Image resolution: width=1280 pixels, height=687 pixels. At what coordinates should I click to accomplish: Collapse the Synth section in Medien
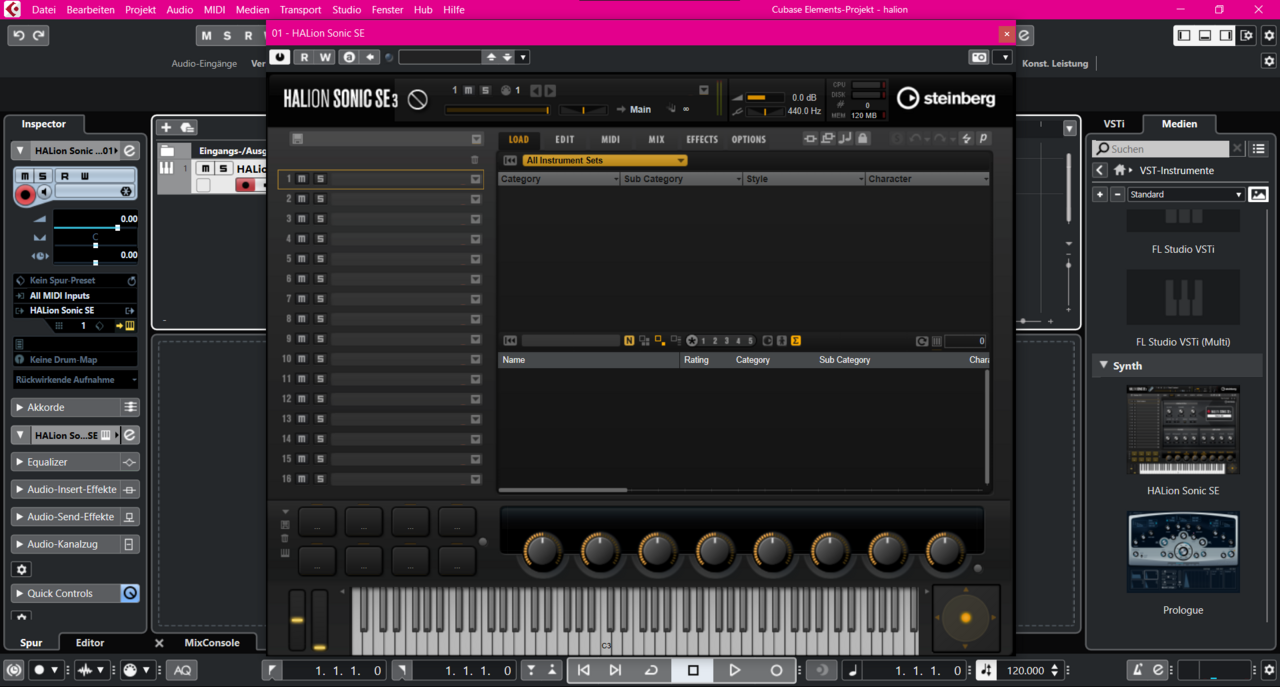(x=1104, y=366)
